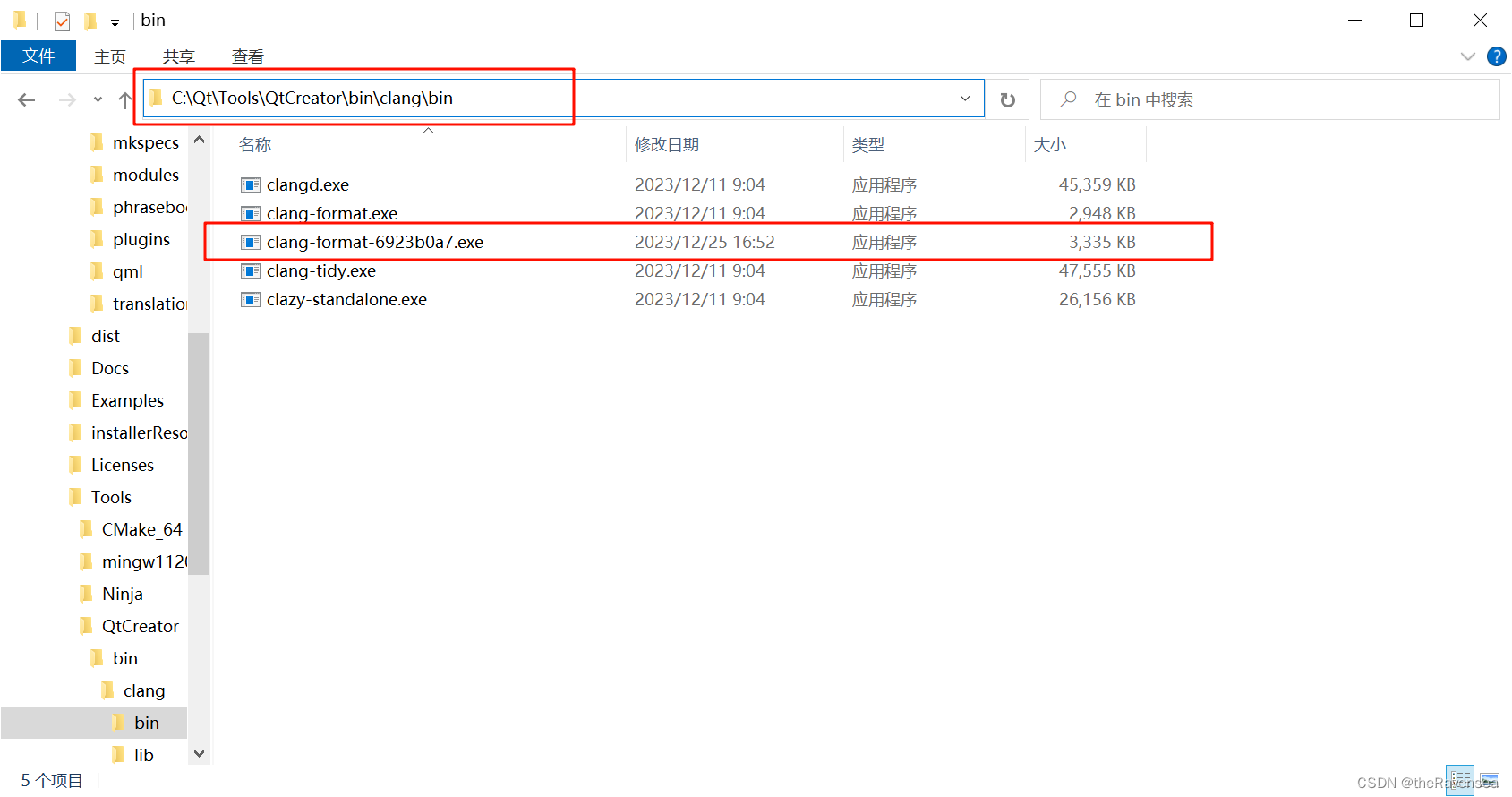Screen dimensions: 1512x797
Task: Select clang folder in the tree
Action: click(x=144, y=690)
